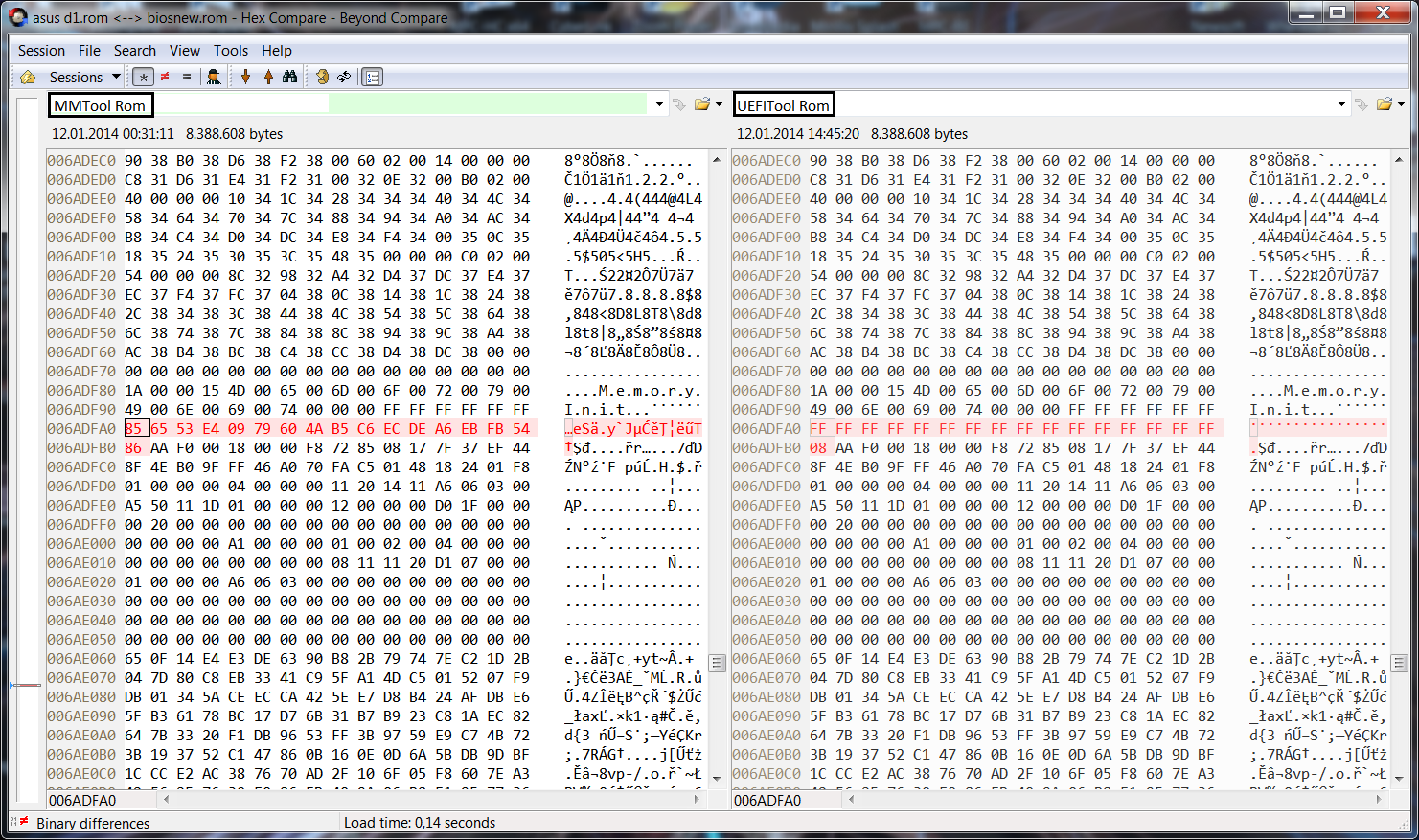Open the File menu
Image resolution: width=1419 pixels, height=840 pixels.
click(x=89, y=51)
